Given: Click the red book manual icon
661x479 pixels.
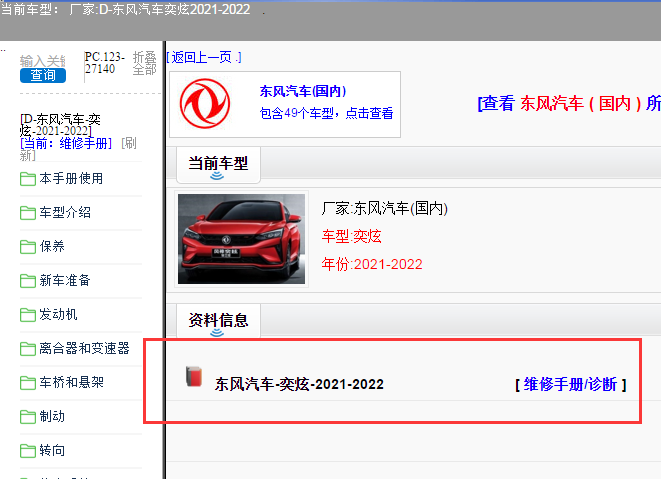Looking at the screenshot, I should pos(194,376).
